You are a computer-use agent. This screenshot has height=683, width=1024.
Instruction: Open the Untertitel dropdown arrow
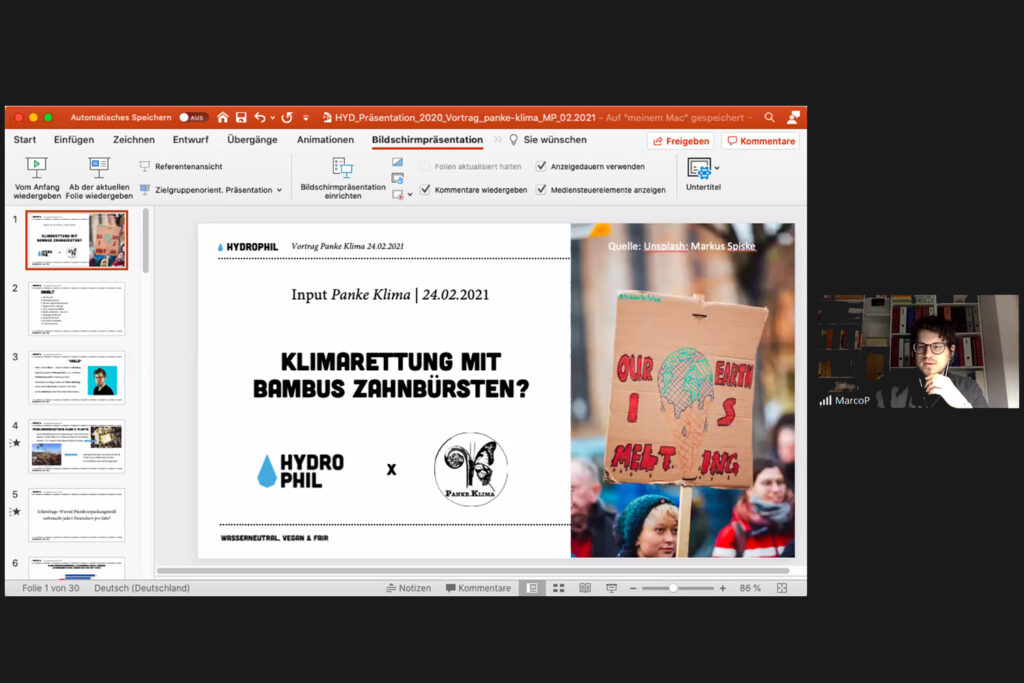(x=716, y=168)
